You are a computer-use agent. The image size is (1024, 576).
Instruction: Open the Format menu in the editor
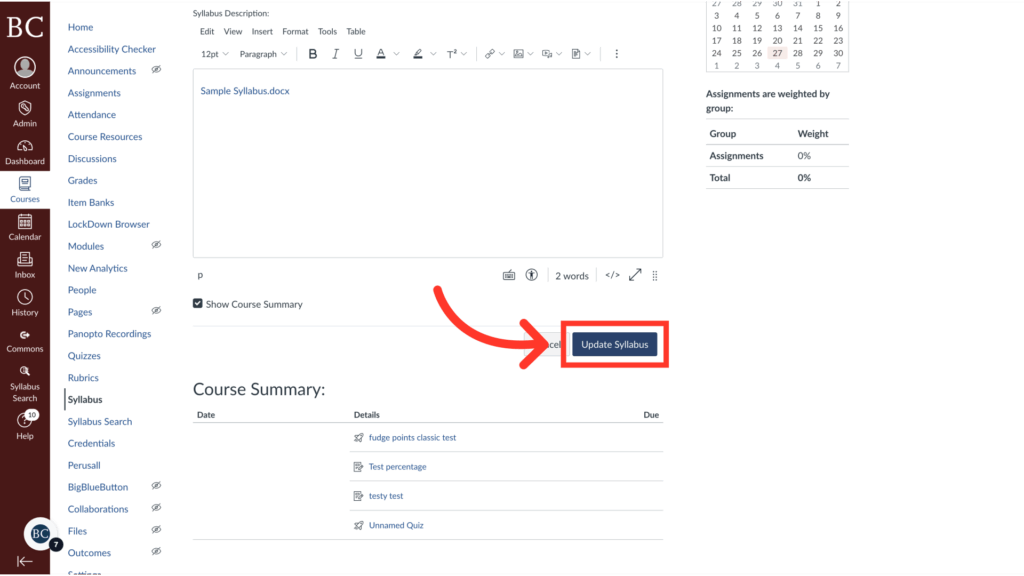point(295,31)
